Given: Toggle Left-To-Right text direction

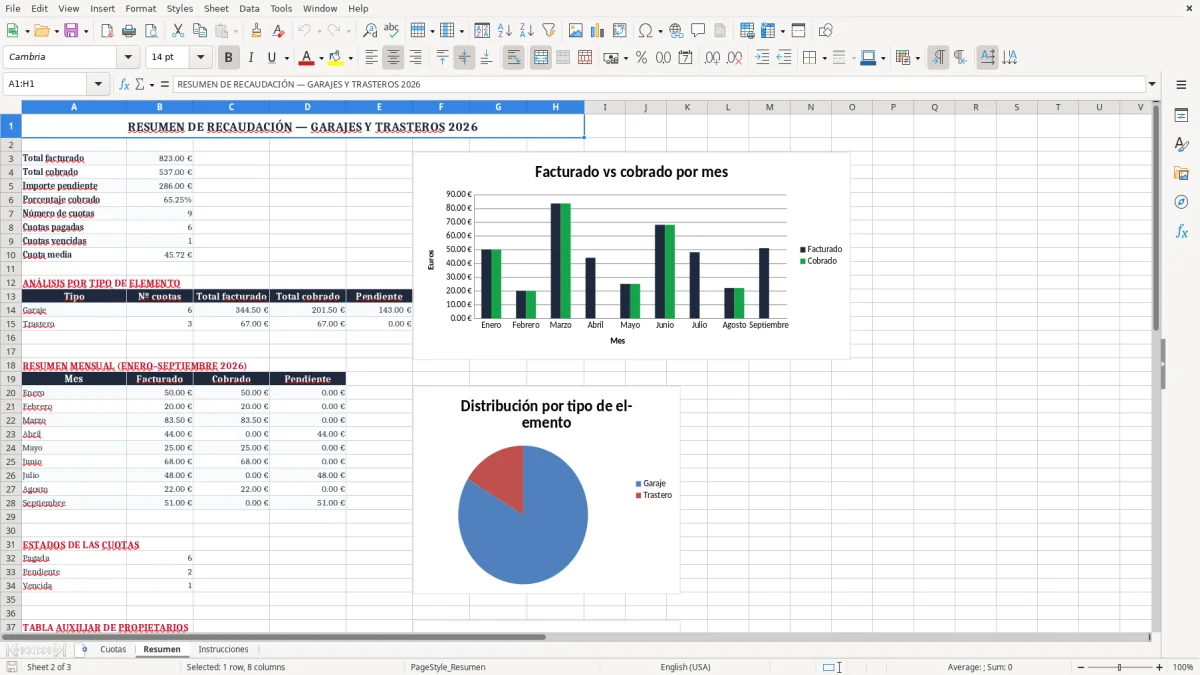Looking at the screenshot, I should [938, 58].
